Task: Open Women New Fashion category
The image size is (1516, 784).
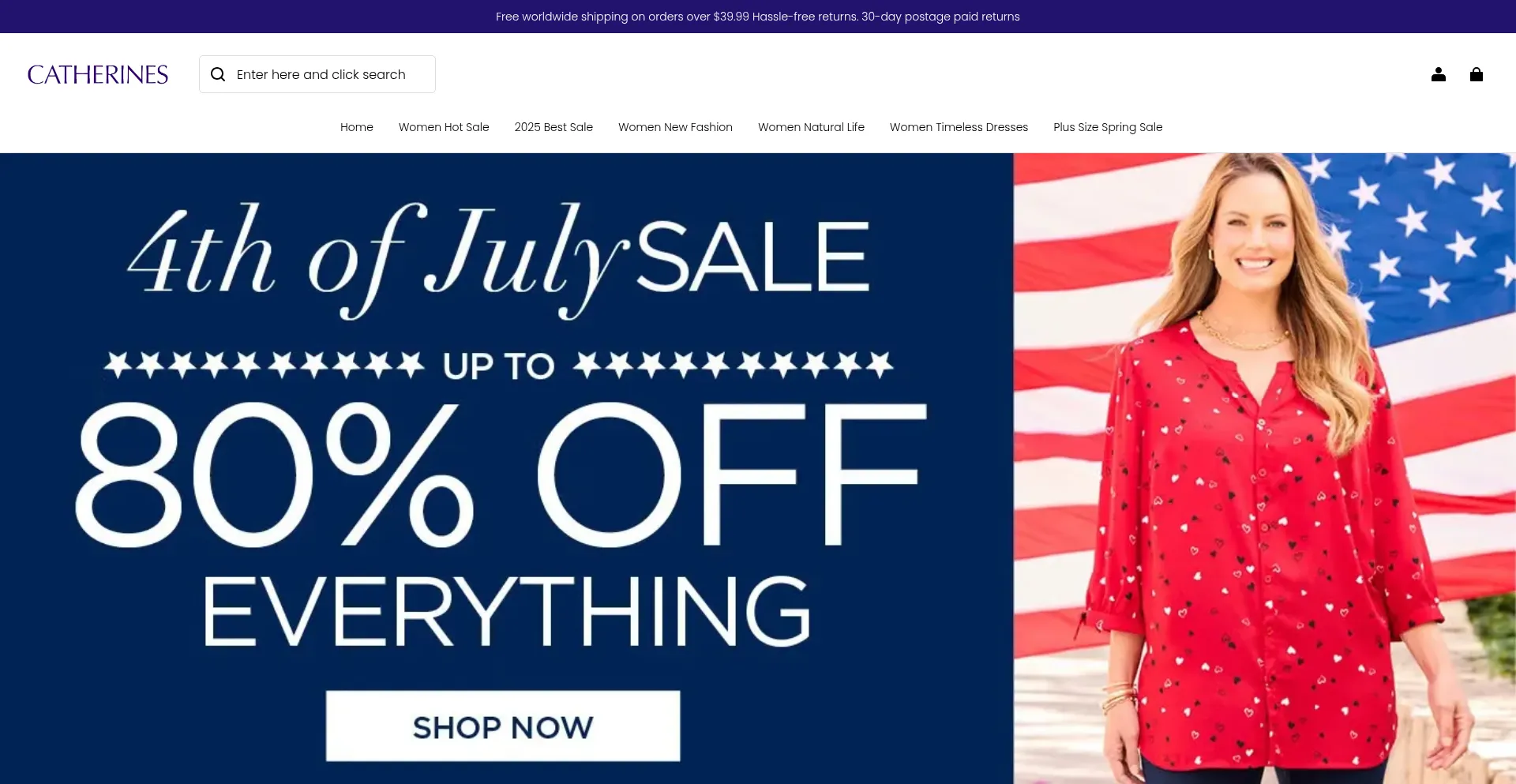Action: pos(675,127)
